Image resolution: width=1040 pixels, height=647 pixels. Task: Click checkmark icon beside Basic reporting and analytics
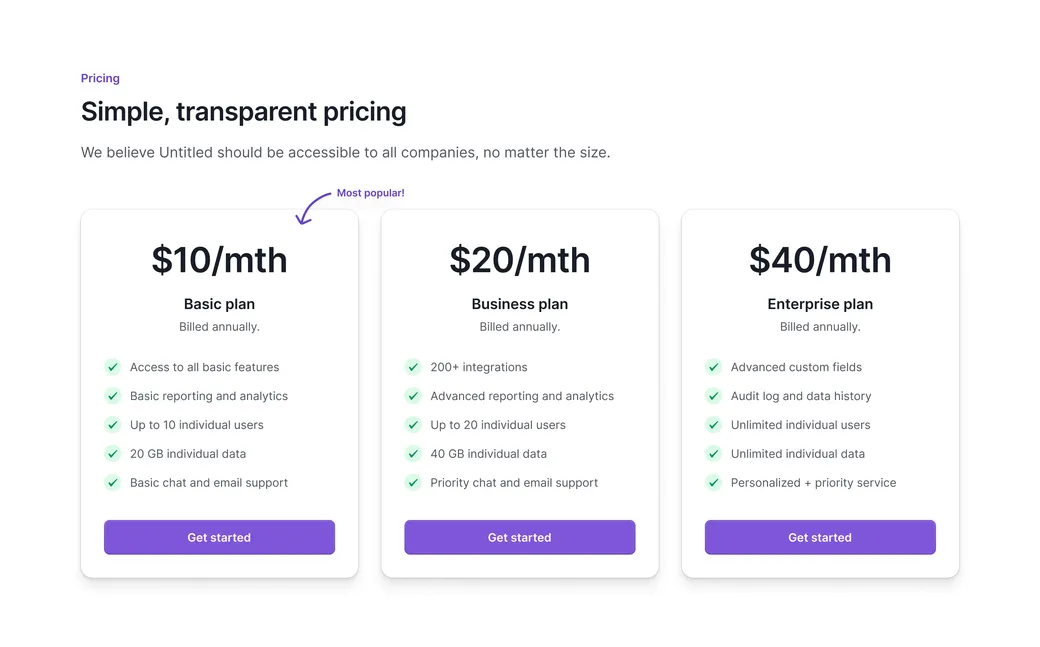click(113, 396)
